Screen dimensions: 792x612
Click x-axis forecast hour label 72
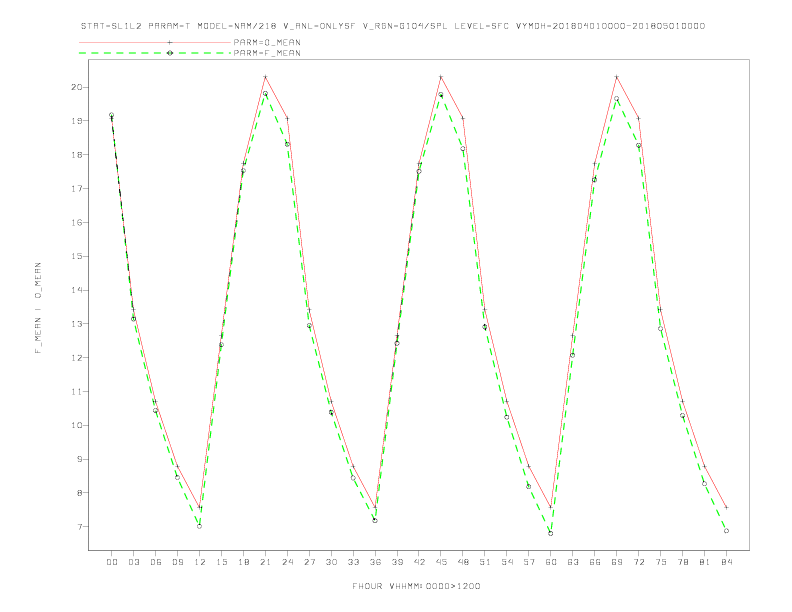click(x=638, y=562)
